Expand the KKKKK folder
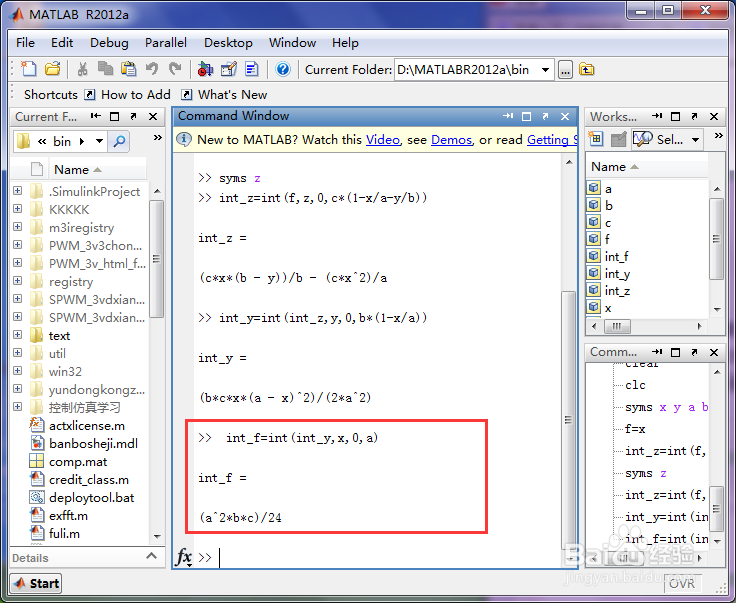Screen dimensions: 736x603 (x=18, y=208)
